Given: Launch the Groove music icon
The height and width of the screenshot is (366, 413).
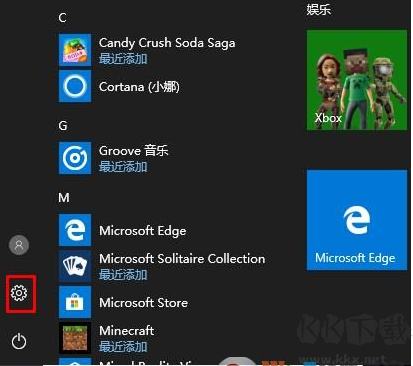Looking at the screenshot, I should pos(75,158).
